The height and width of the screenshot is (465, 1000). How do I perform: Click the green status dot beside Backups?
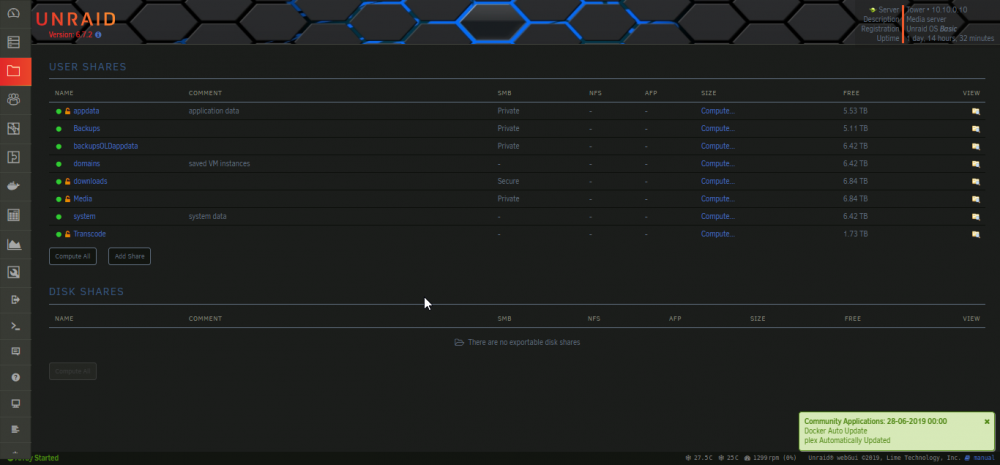tap(59, 129)
